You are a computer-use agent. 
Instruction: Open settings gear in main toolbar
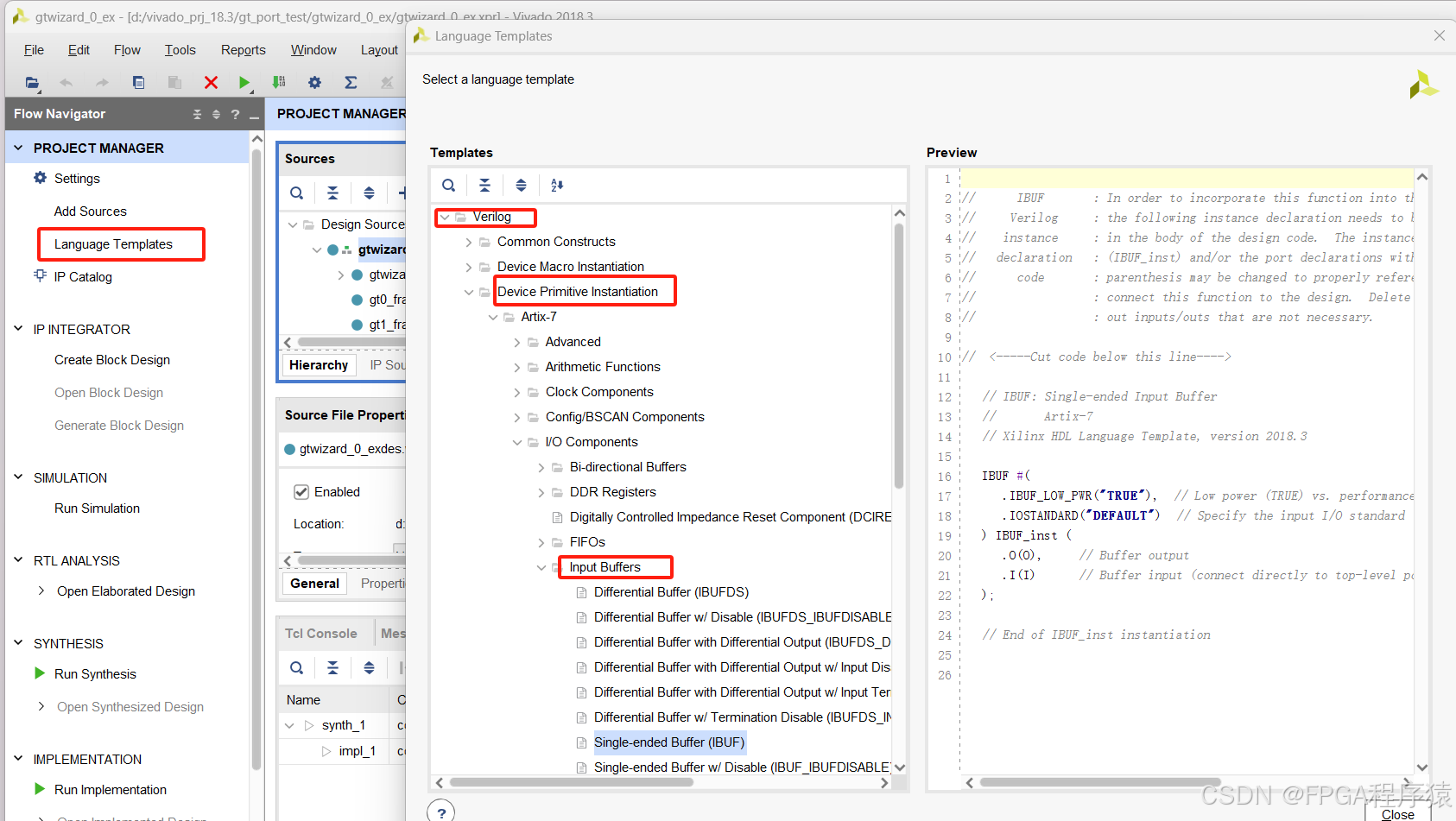pyautogui.click(x=314, y=83)
